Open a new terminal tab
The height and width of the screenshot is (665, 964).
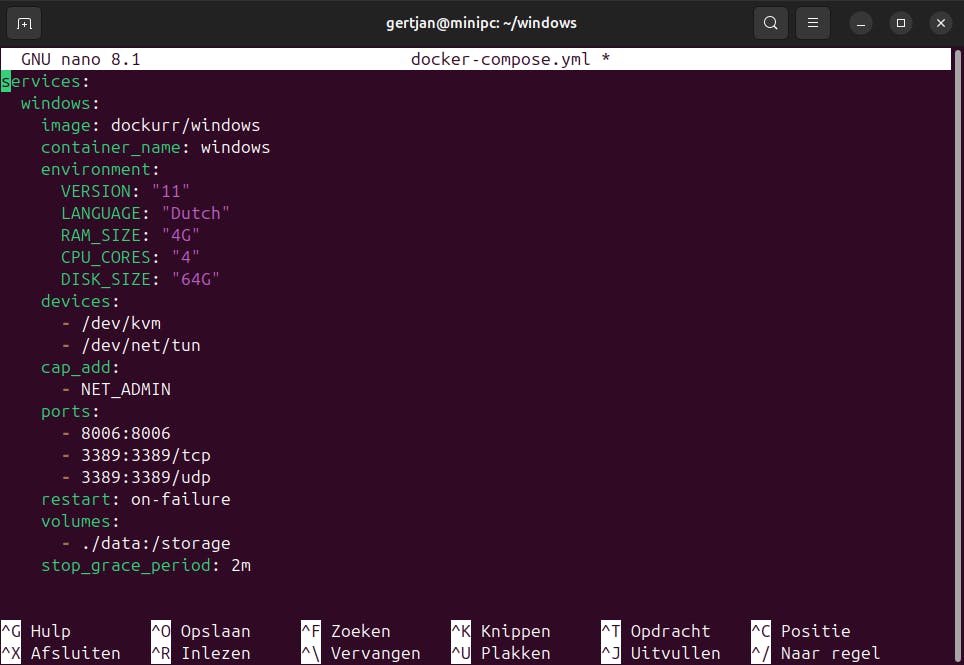pyautogui.click(x=24, y=23)
